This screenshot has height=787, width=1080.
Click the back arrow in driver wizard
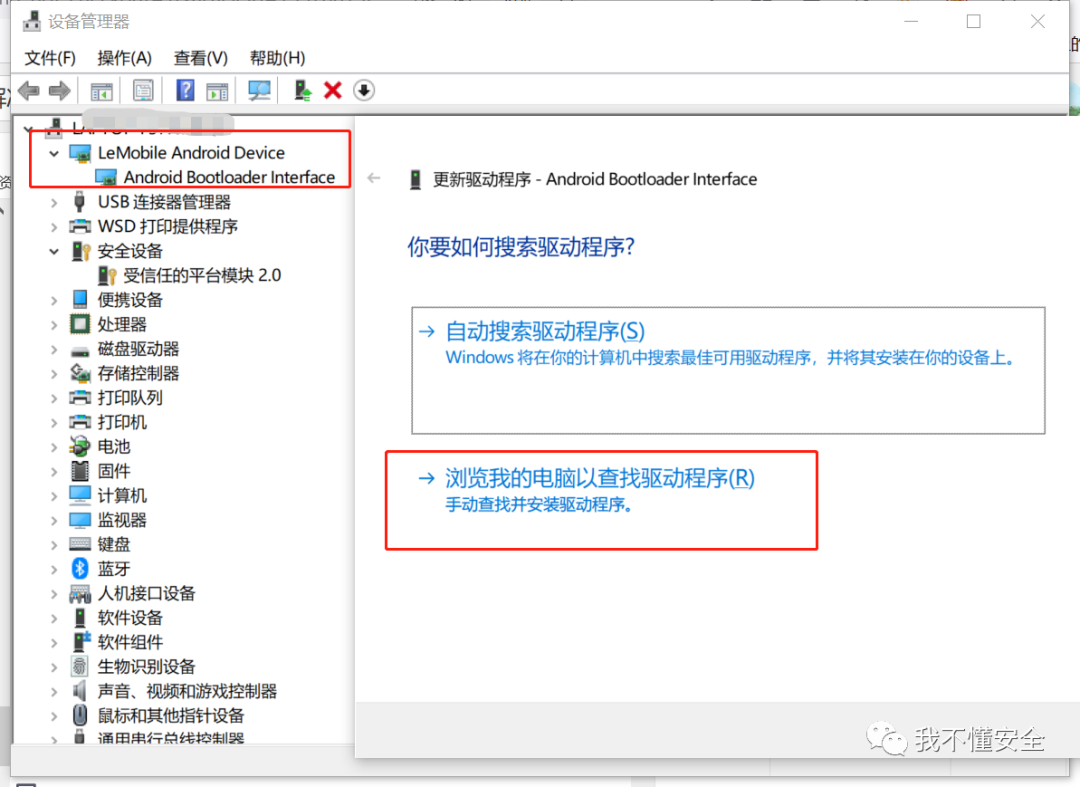[374, 179]
